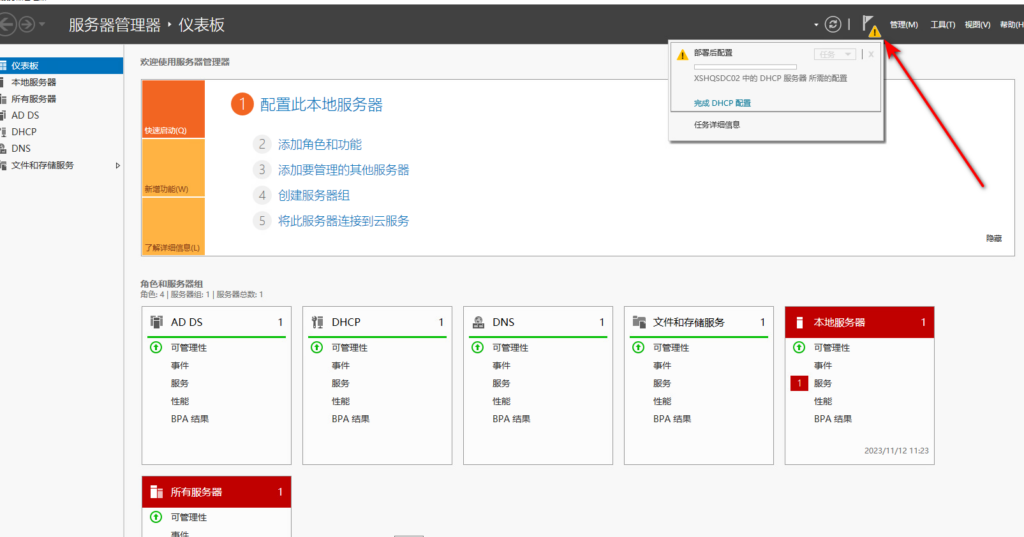
Task: Click the back navigation arrow
Action: (7, 25)
